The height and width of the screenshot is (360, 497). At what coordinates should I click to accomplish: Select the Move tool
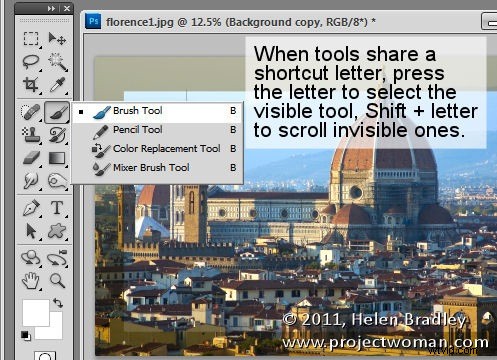(x=57, y=39)
